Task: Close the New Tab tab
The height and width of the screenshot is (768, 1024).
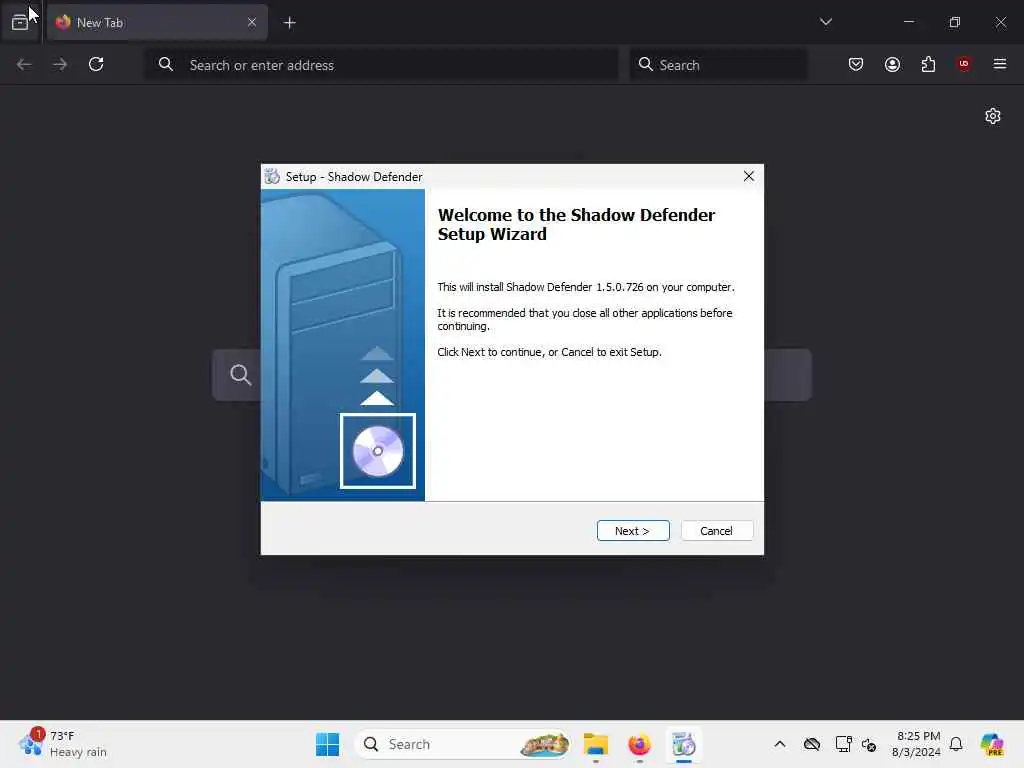Action: pyautogui.click(x=251, y=23)
